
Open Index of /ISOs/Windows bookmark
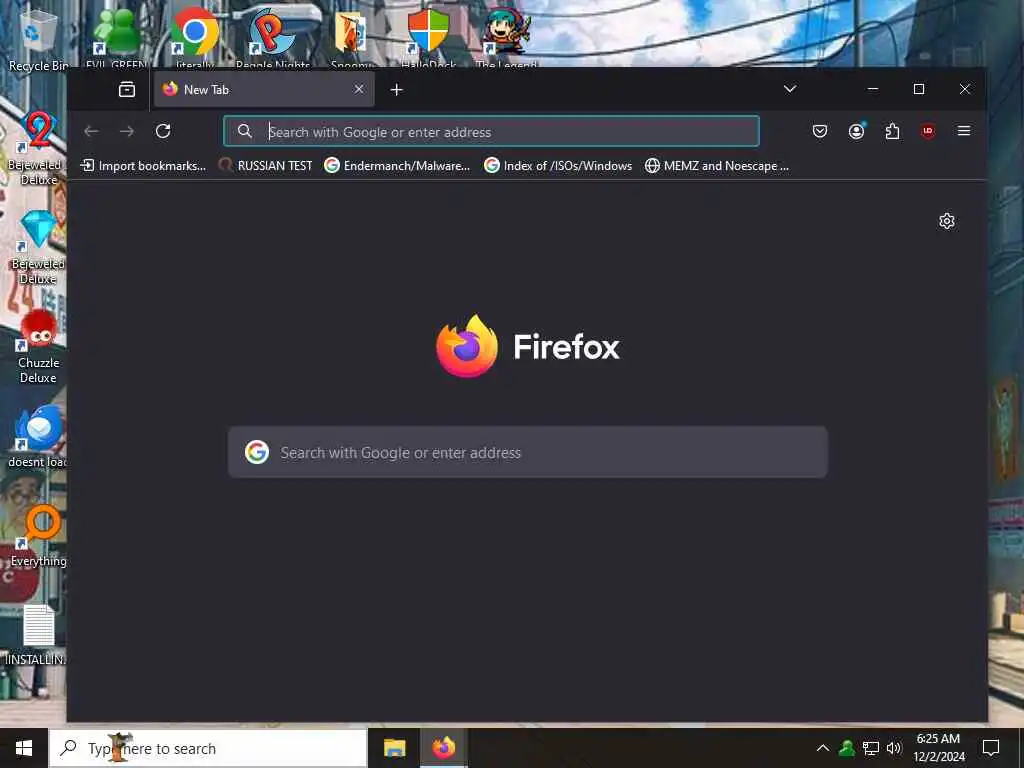(558, 166)
